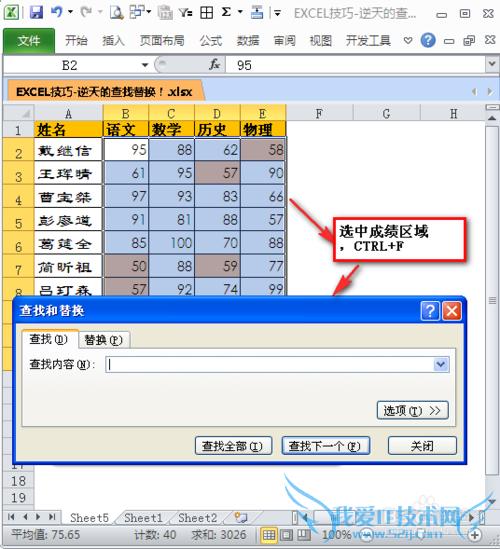Open Customize Quick Access Toolbar dropdown
Image resolution: width=500 pixels, height=549 pixels.
tap(277, 13)
